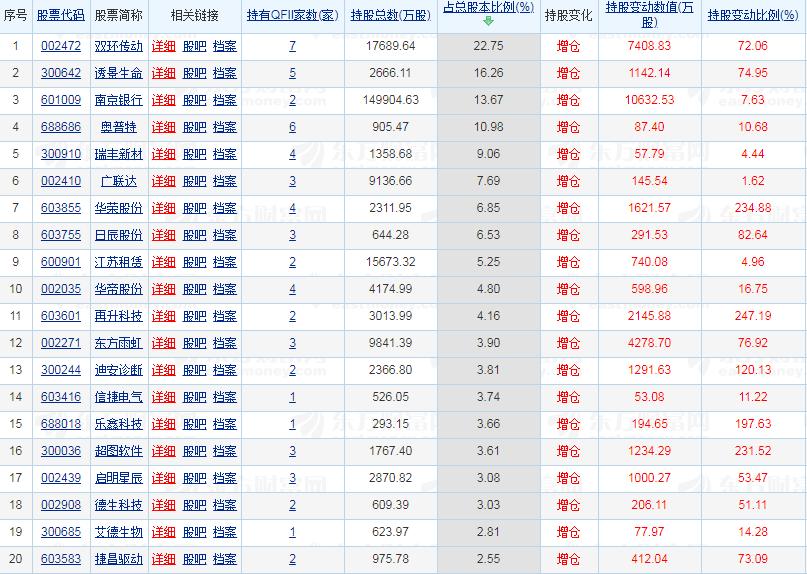Open 迪安诊断 stock name link
807x574 pixels.
(118, 370)
